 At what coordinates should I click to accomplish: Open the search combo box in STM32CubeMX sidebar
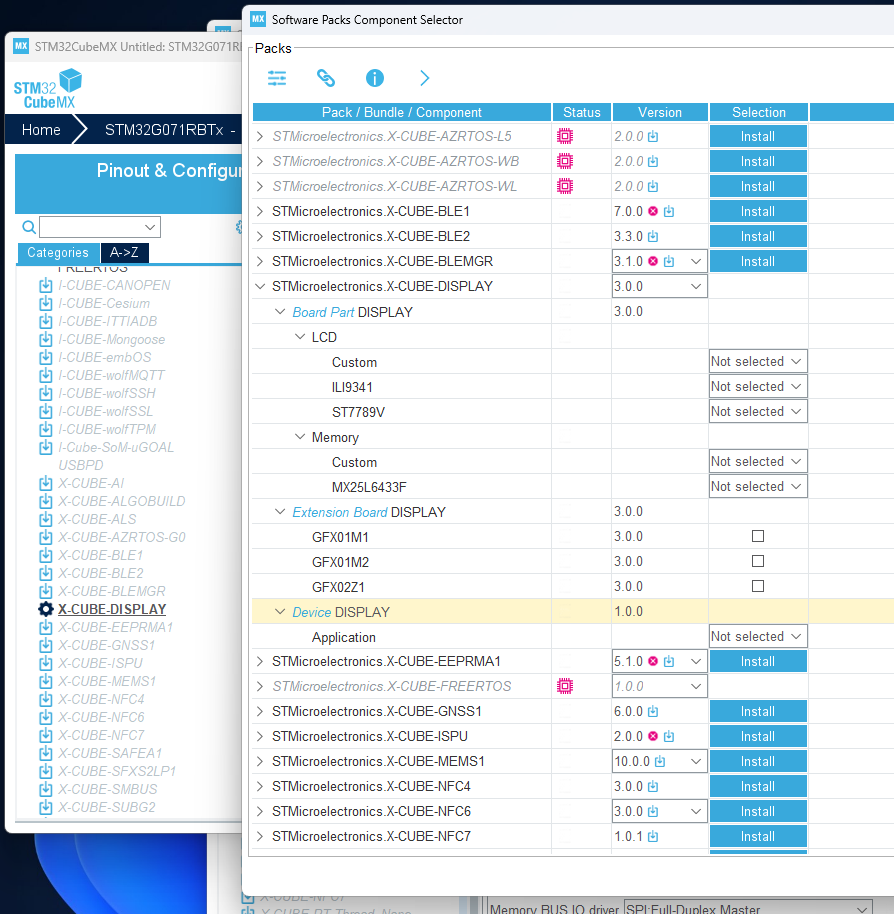(100, 227)
